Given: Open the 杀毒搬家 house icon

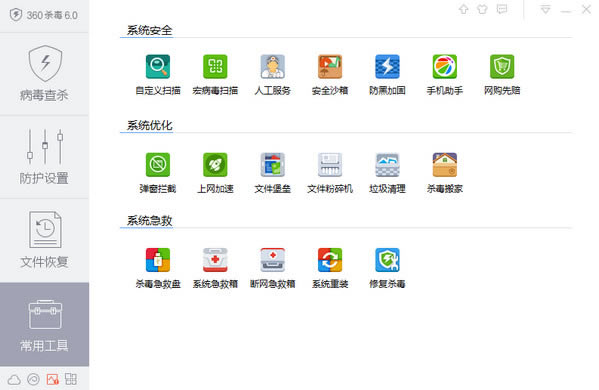Looking at the screenshot, I should pyautogui.click(x=444, y=165).
